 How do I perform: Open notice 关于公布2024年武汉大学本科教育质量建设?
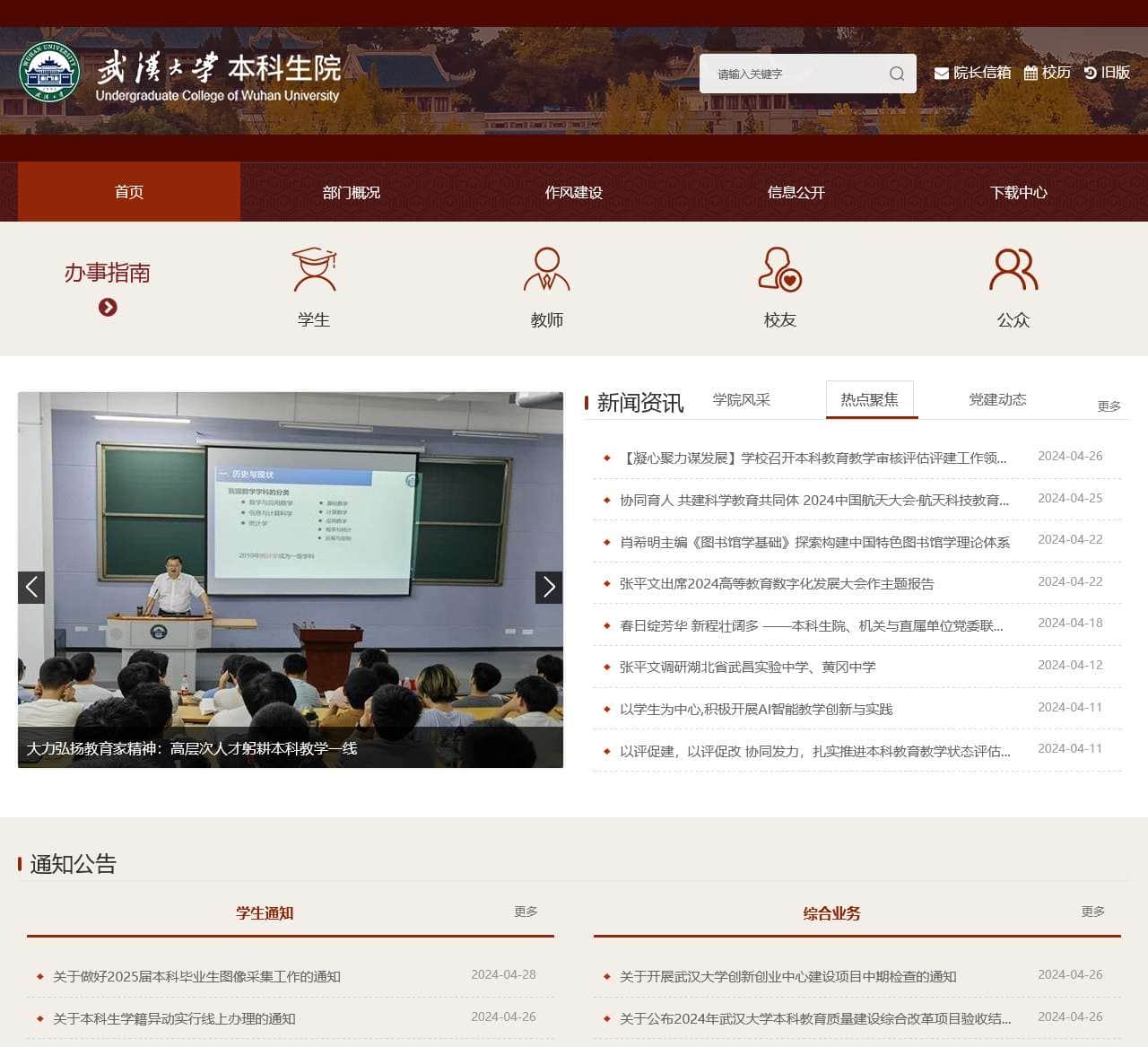pos(815,1019)
